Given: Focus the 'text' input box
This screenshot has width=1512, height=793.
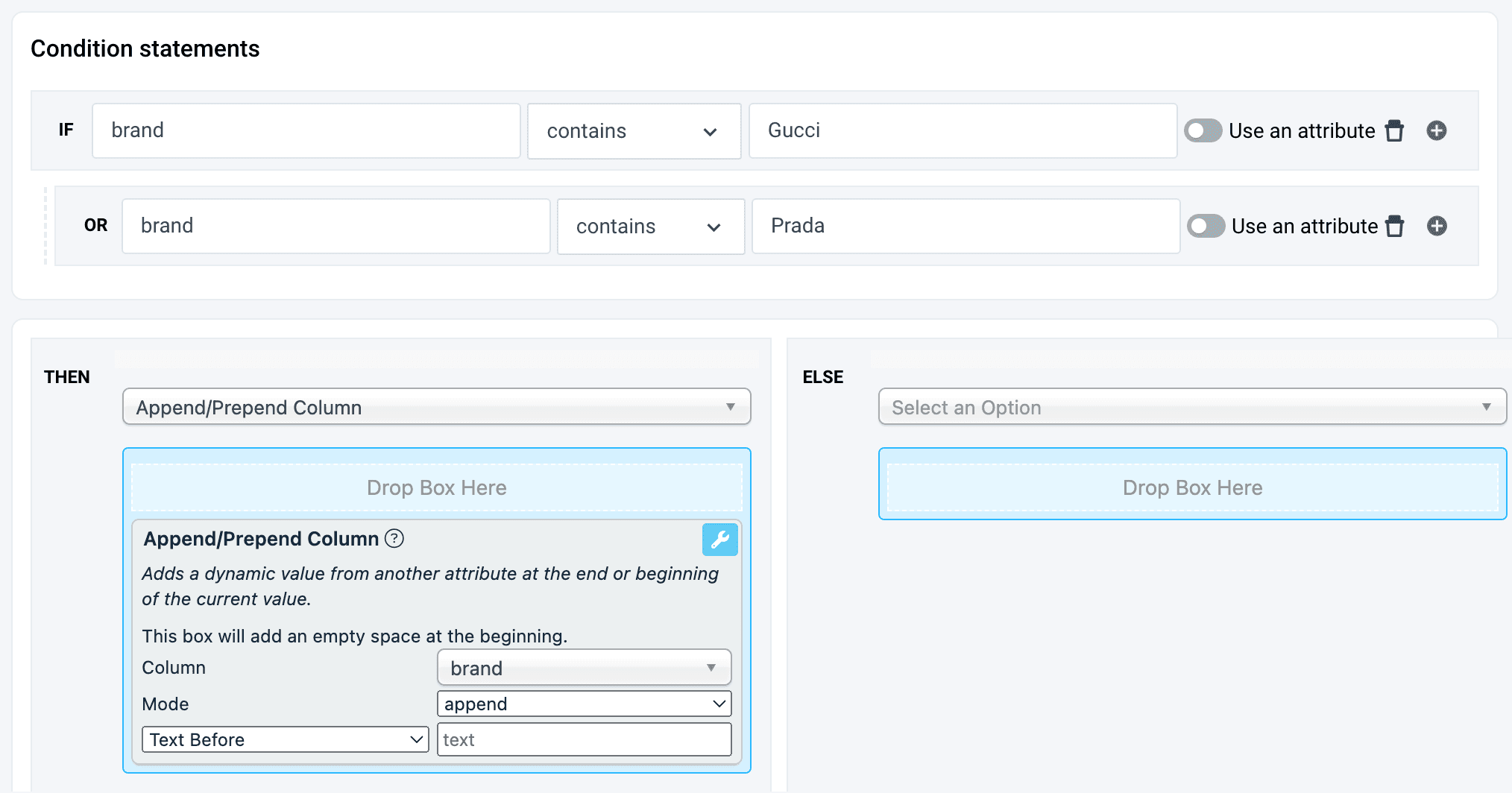Looking at the screenshot, I should pos(584,739).
